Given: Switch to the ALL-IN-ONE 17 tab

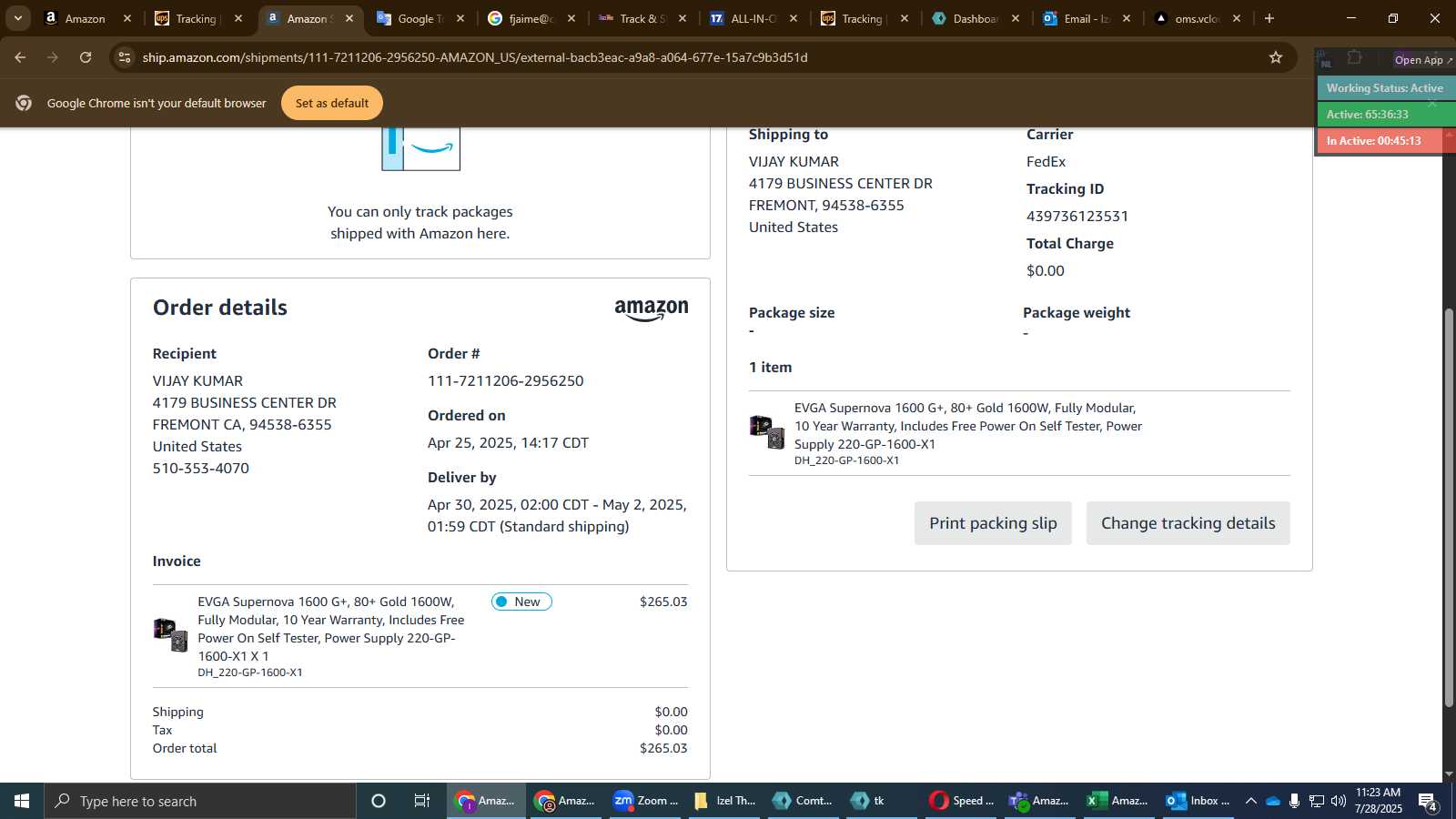Looking at the screenshot, I should pos(753,18).
